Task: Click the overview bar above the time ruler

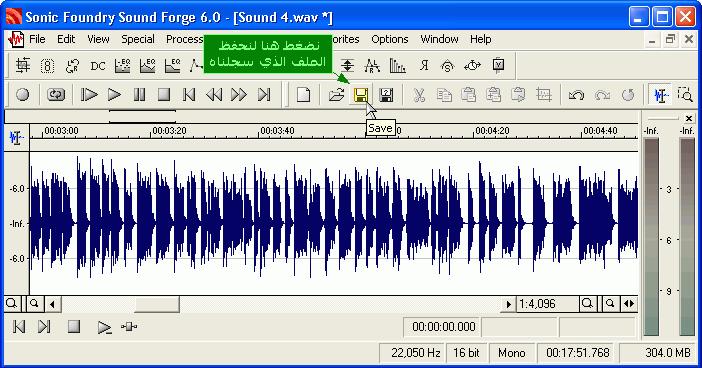Action: (x=321, y=117)
